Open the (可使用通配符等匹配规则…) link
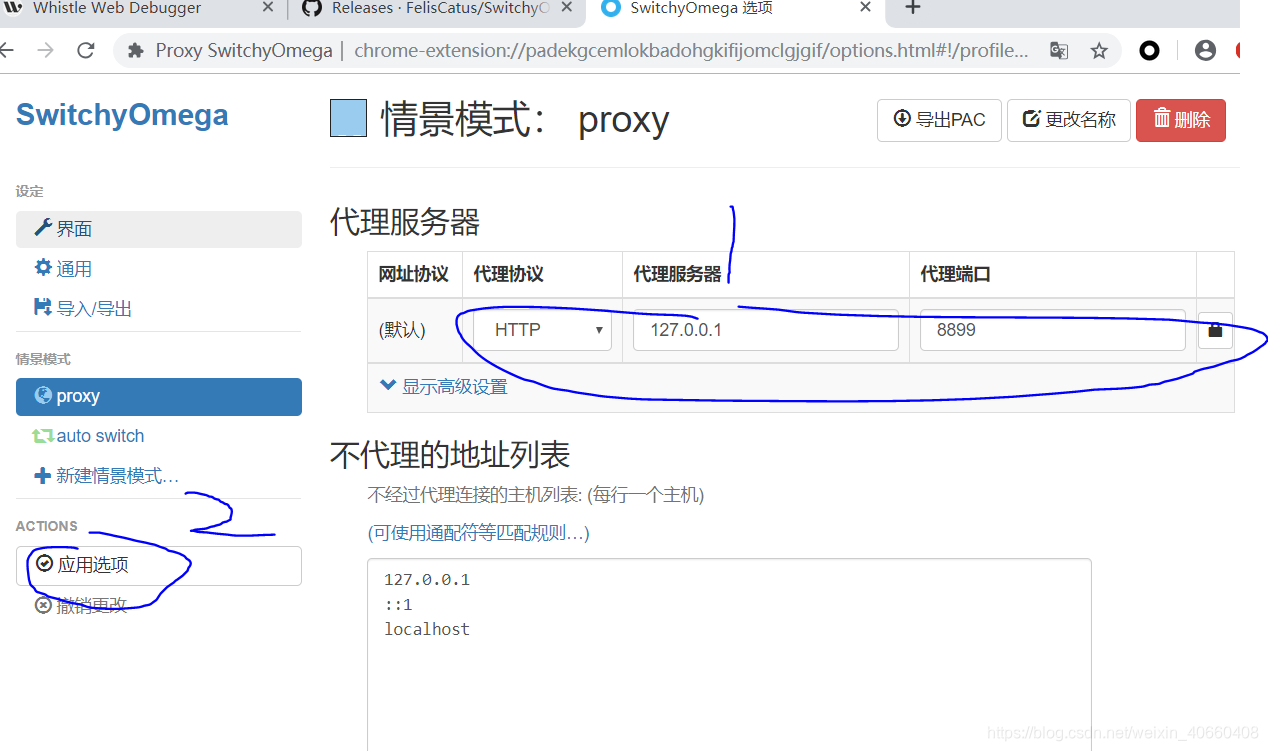 click(x=479, y=533)
